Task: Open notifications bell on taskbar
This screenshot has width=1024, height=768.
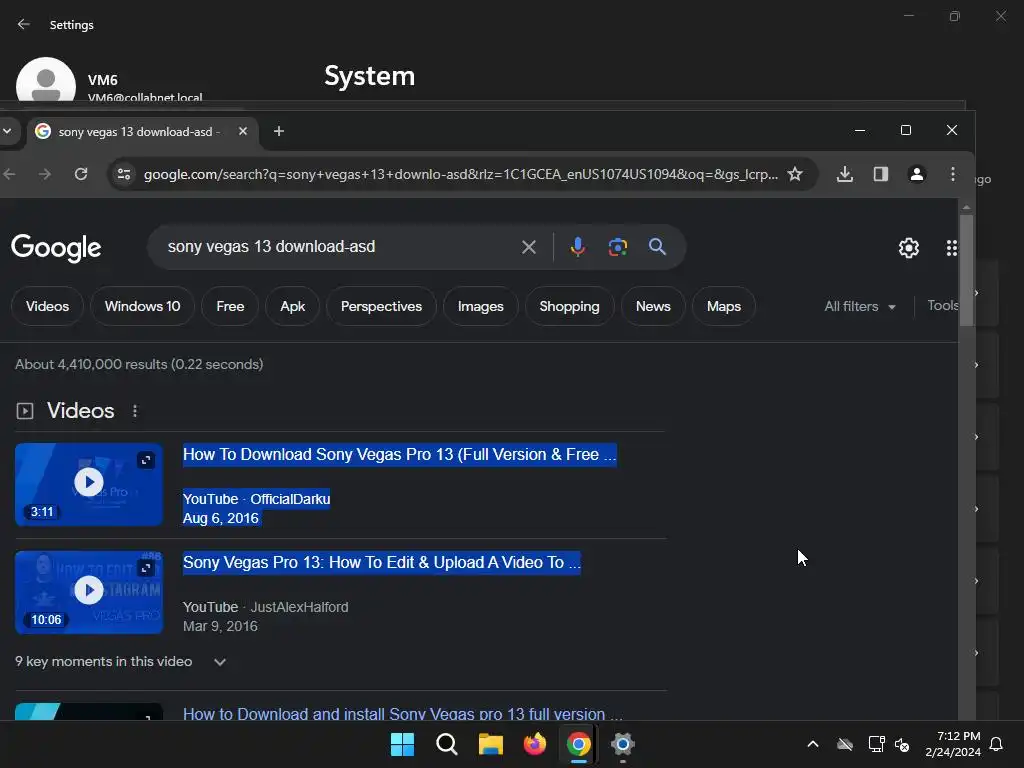Action: pos(997,744)
